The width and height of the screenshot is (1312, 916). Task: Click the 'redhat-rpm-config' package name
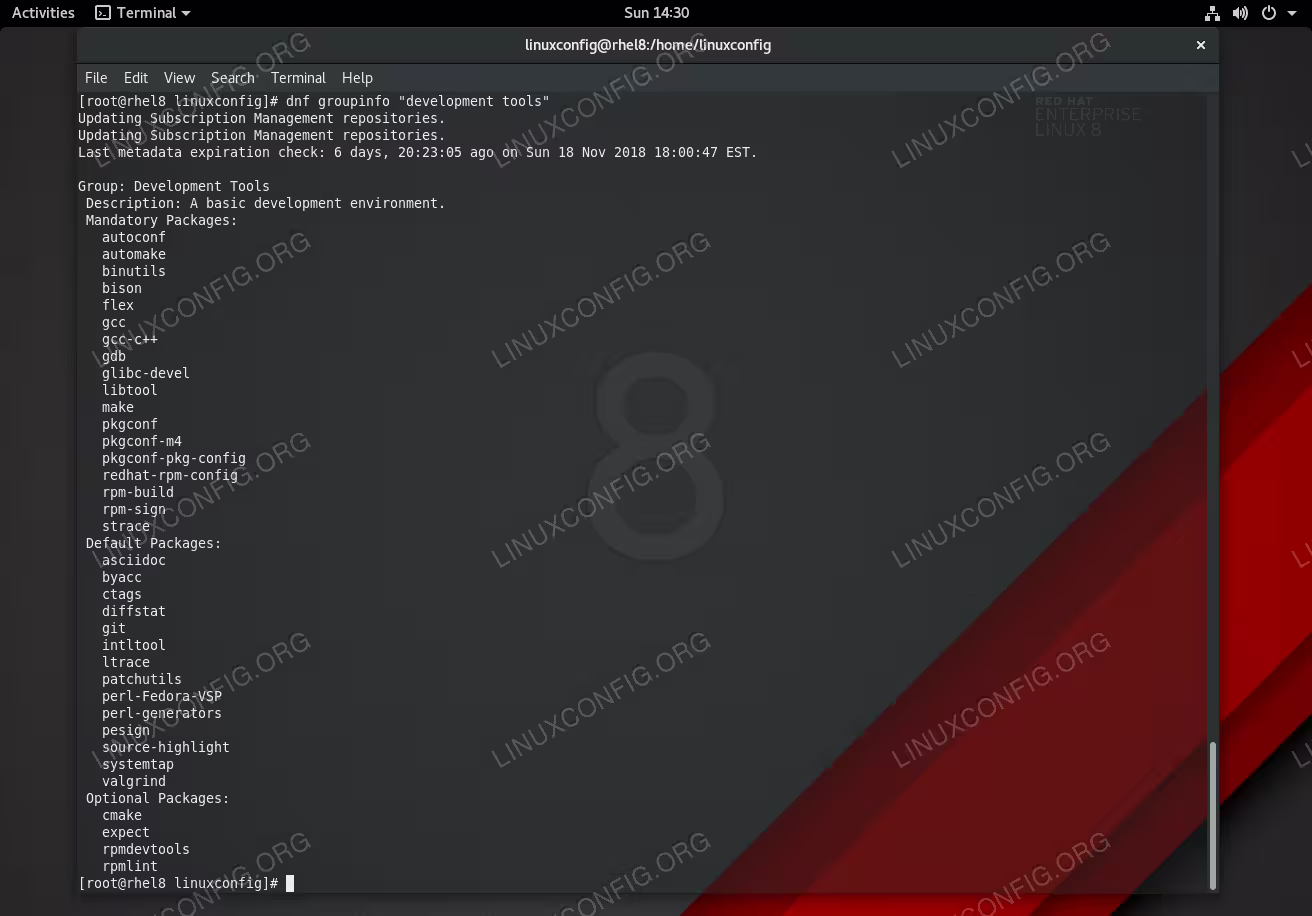[170, 475]
